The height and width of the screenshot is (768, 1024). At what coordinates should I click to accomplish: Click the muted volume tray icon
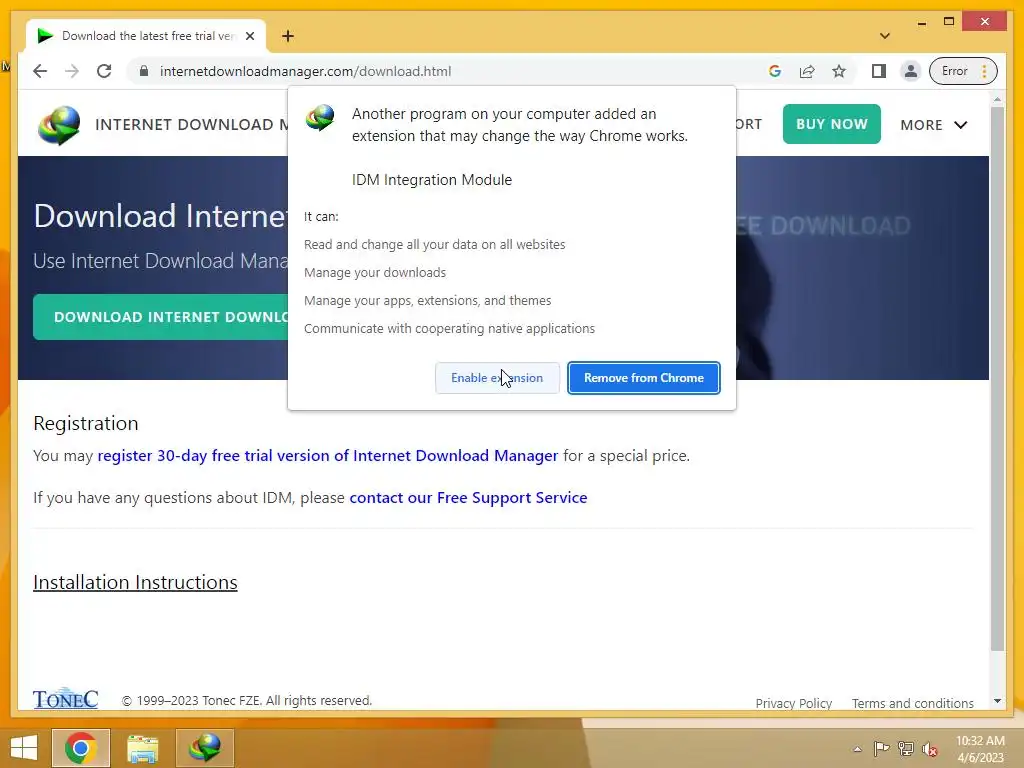pos(930,749)
